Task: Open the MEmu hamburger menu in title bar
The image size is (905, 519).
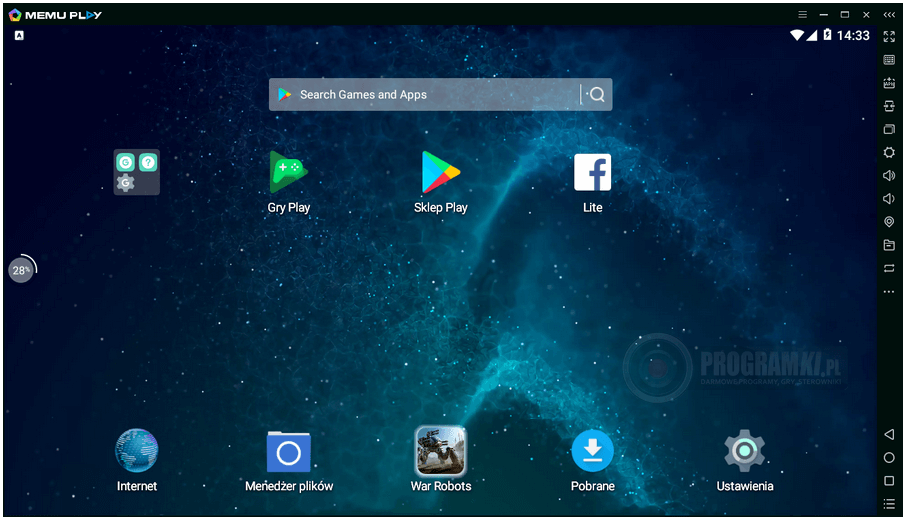Action: tap(802, 14)
